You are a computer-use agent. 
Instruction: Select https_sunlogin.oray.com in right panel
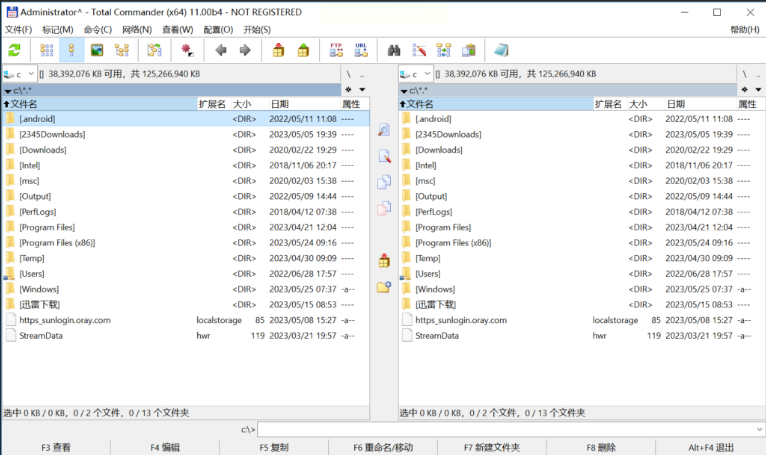coord(581,320)
